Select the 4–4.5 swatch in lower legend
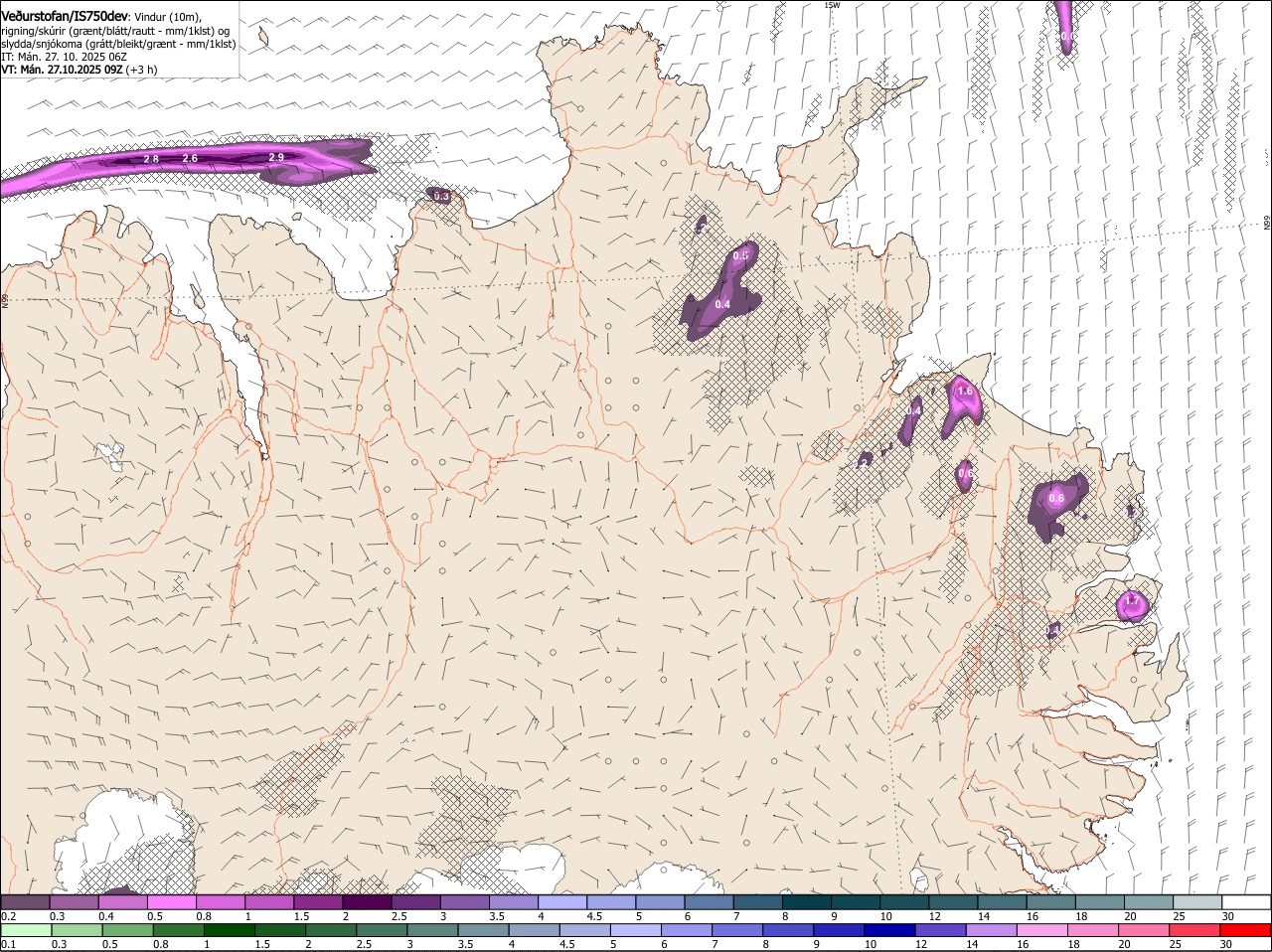The width and height of the screenshot is (1272, 952). (536, 930)
